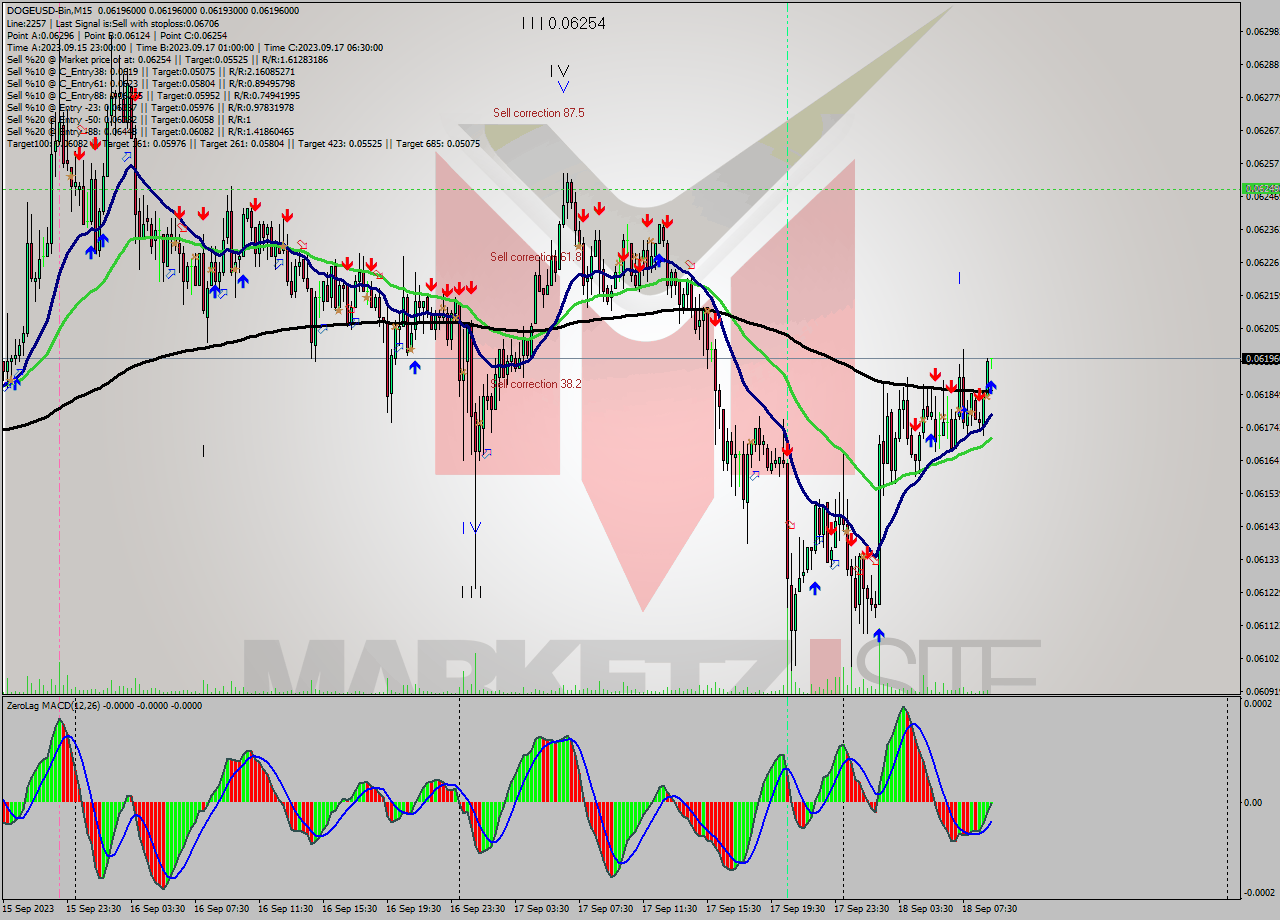Click the -0.0002 MACD scale label
Viewport: 1280px width, 920px height.
coord(1259,892)
